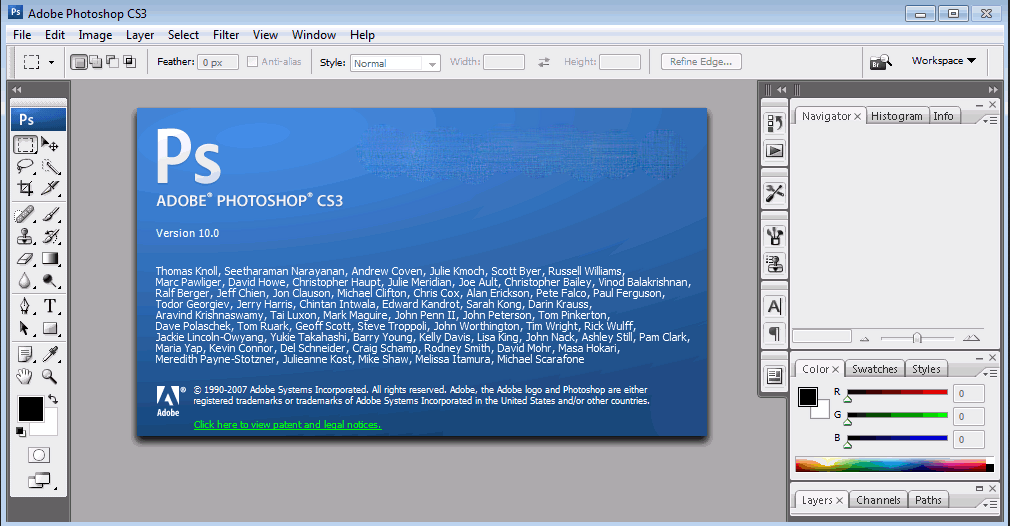Select the Crop tool

[x=26, y=188]
